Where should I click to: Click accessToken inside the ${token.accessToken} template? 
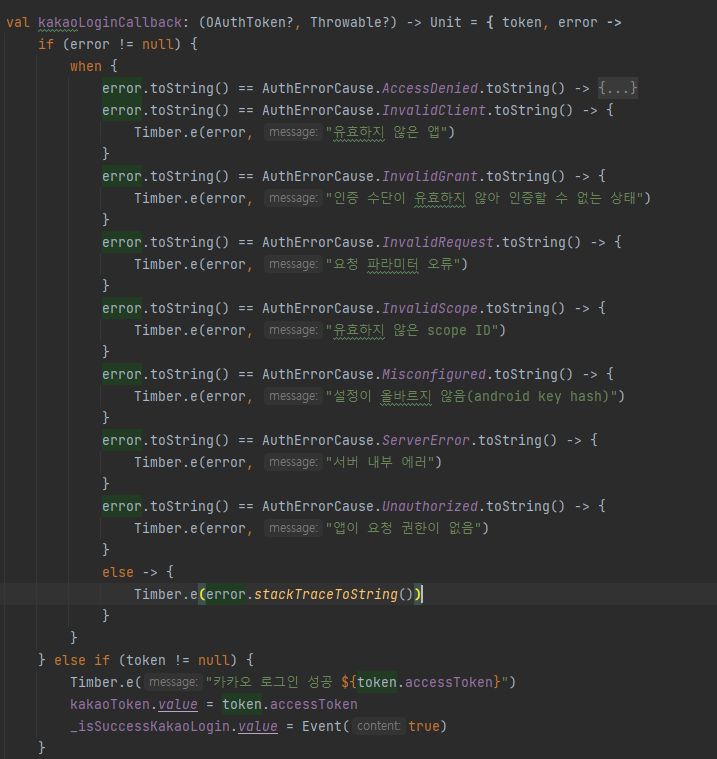pyautogui.click(x=449, y=682)
